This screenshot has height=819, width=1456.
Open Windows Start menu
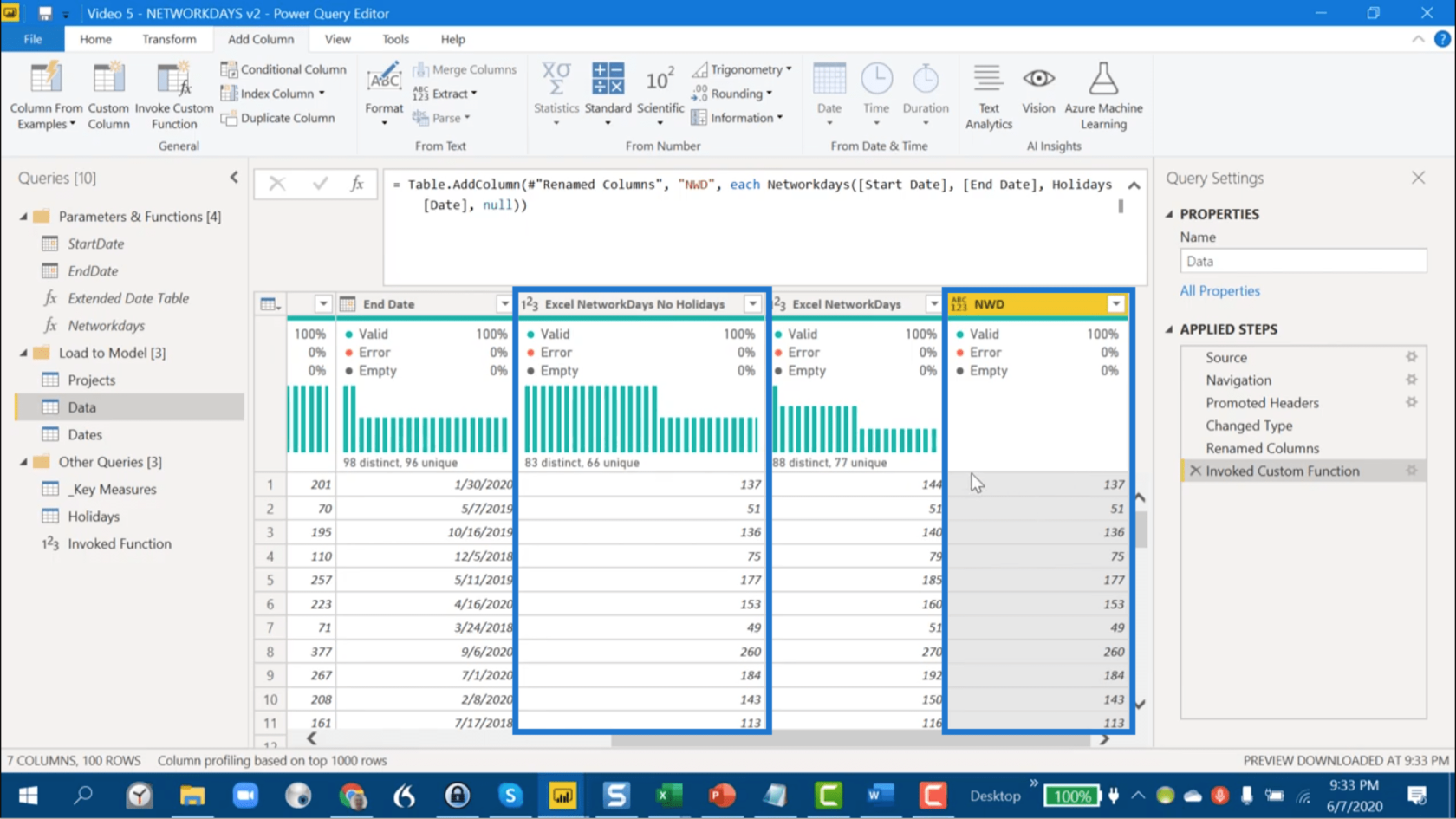pos(28,795)
